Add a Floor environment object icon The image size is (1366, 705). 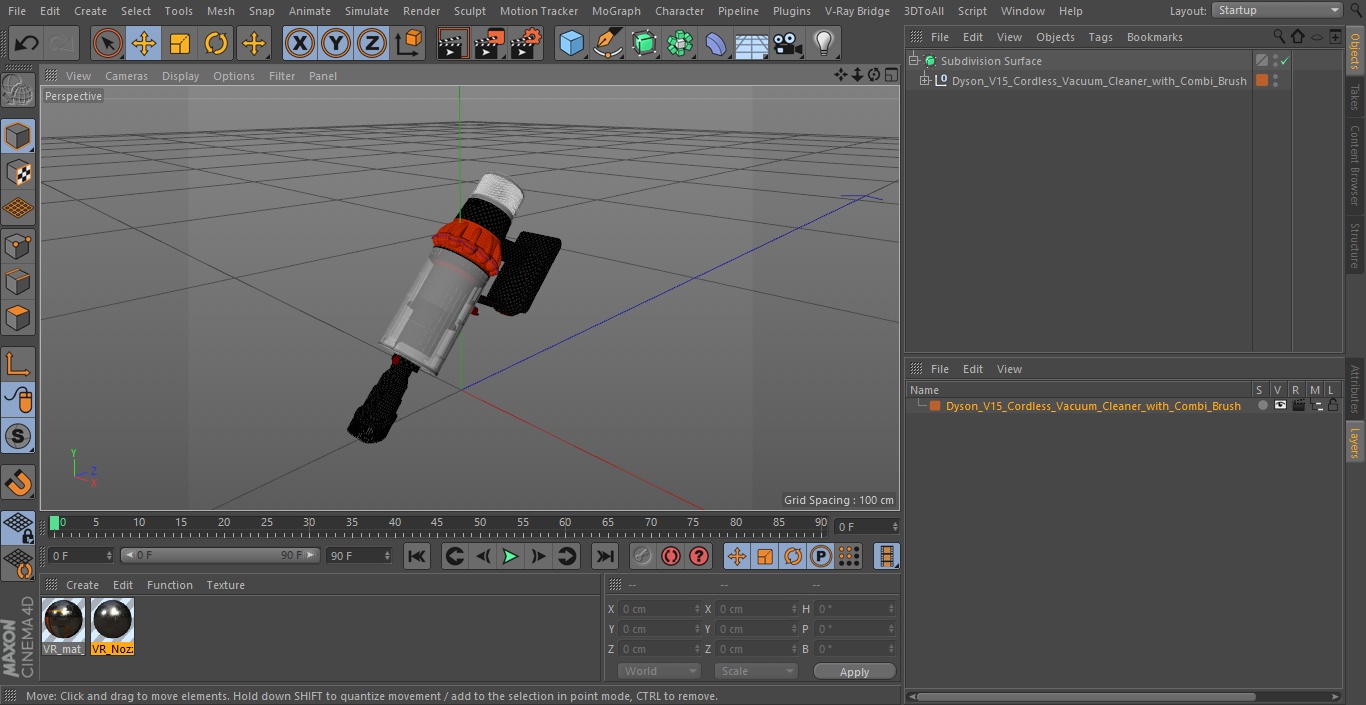point(752,43)
